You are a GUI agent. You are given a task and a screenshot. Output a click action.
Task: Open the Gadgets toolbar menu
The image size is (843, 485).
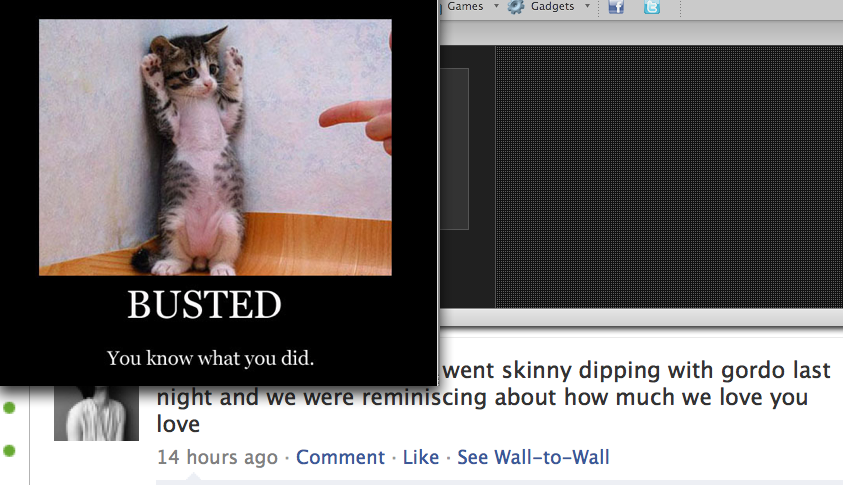click(x=552, y=6)
